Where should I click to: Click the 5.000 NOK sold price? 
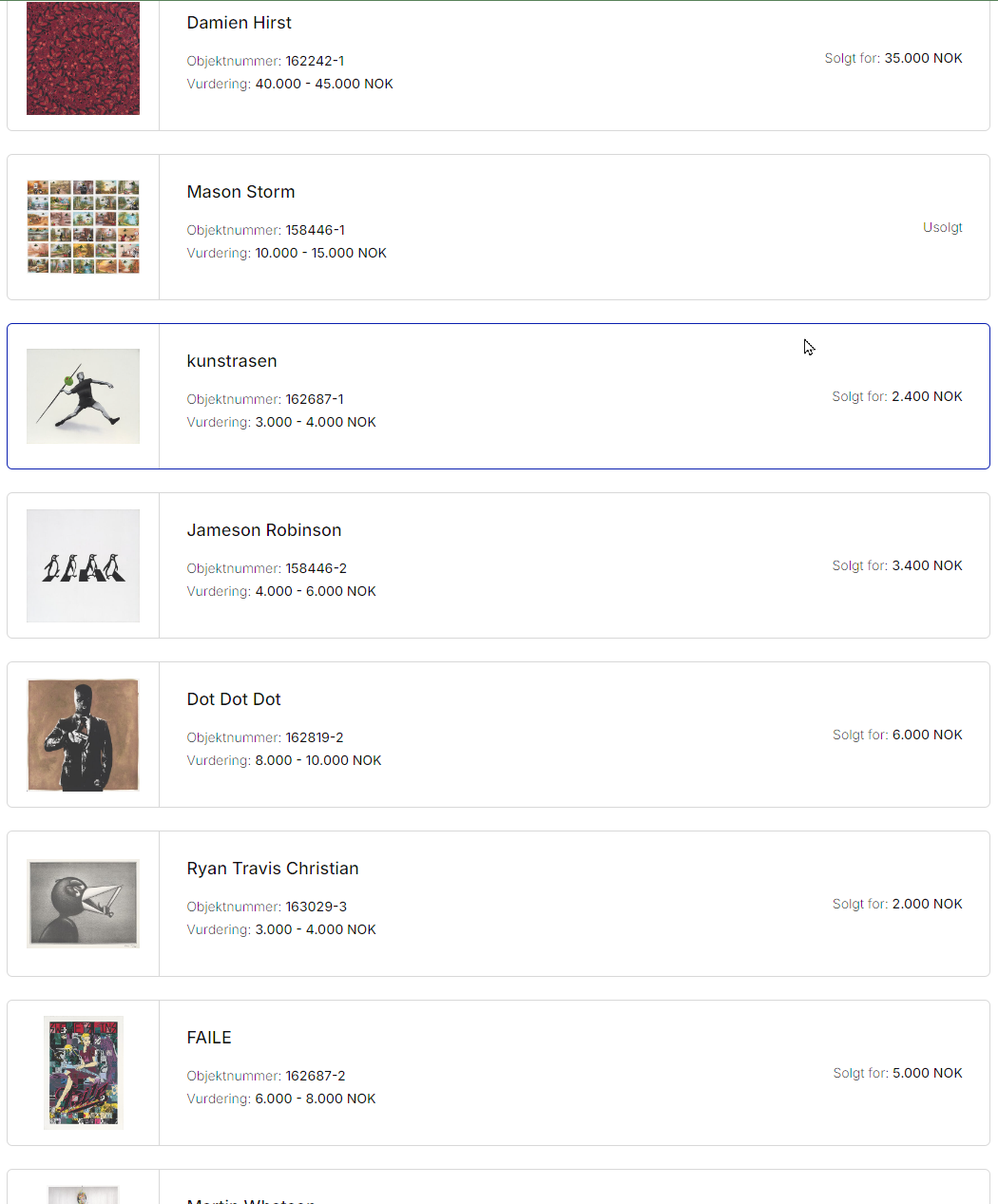point(927,1073)
